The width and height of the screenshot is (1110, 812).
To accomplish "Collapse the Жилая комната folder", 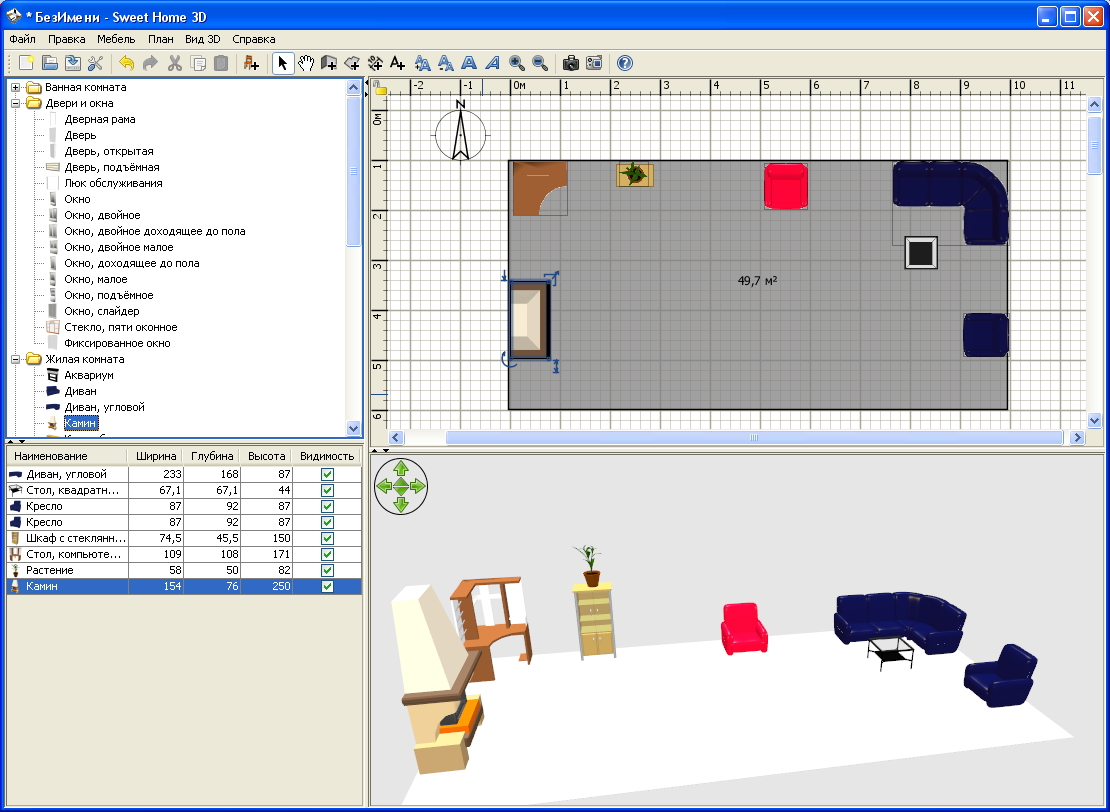I will 15,359.
